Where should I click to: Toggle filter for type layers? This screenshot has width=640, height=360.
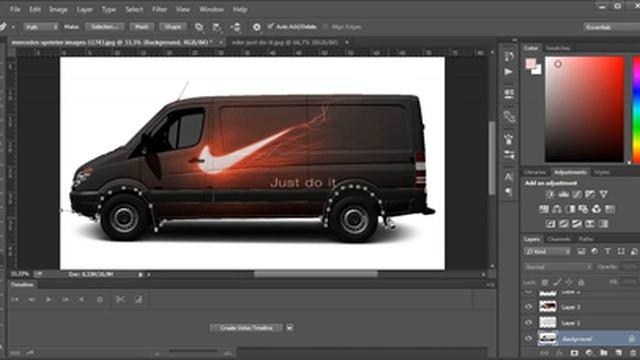[607, 251]
